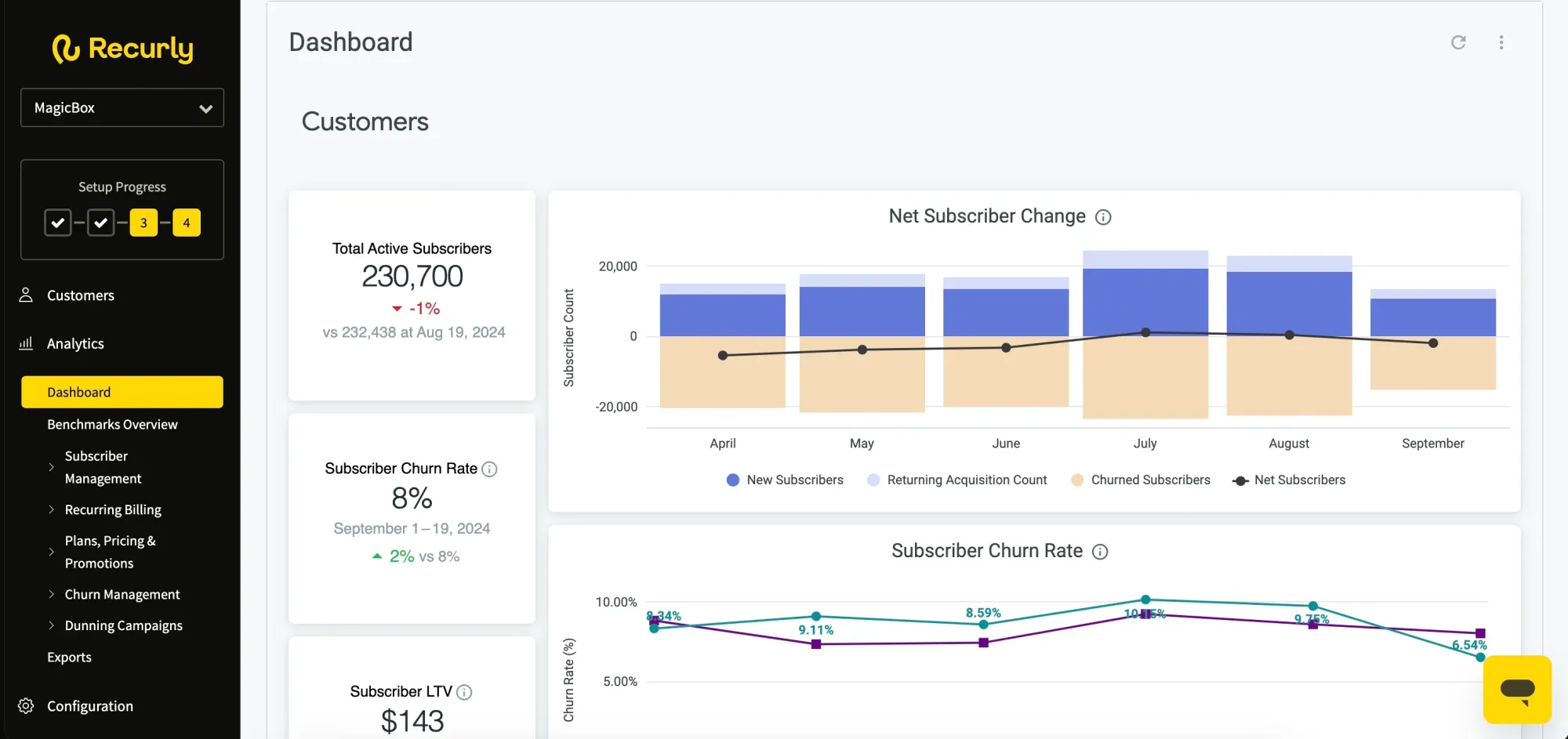
Task: Toggle New Subscribers legend series
Action: (x=785, y=480)
